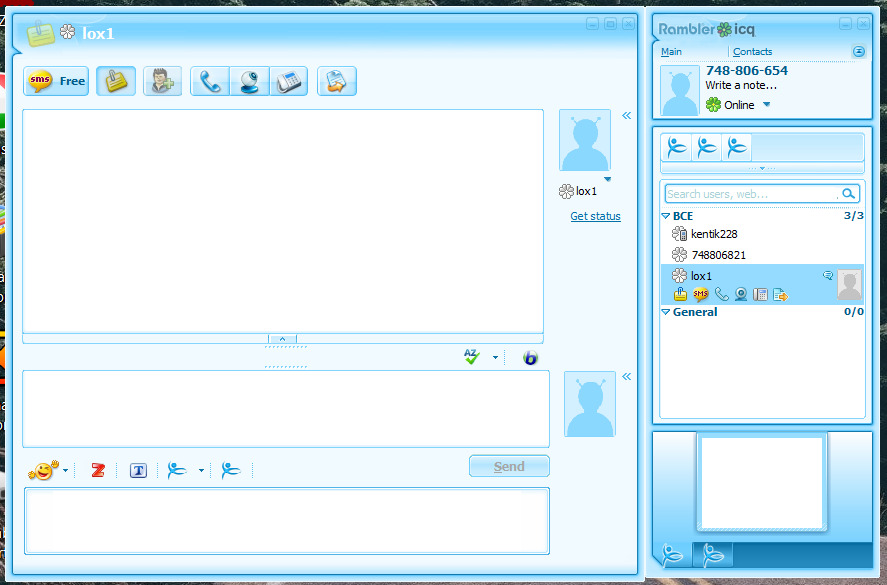
Task: Click the webcam icon under lox1 contact
Action: click(x=740, y=294)
